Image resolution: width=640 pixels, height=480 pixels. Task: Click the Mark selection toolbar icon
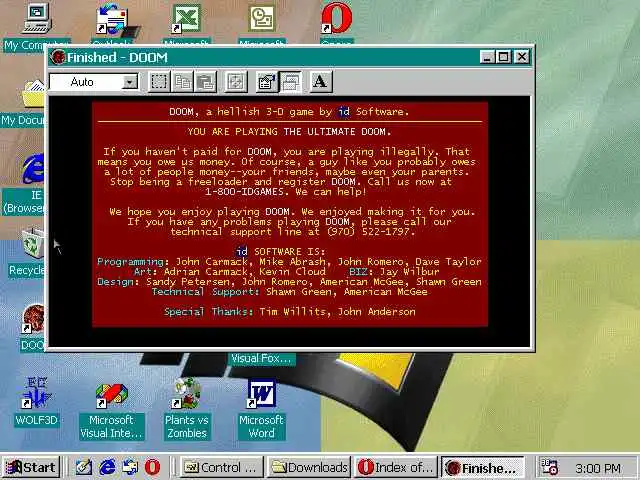[159, 82]
